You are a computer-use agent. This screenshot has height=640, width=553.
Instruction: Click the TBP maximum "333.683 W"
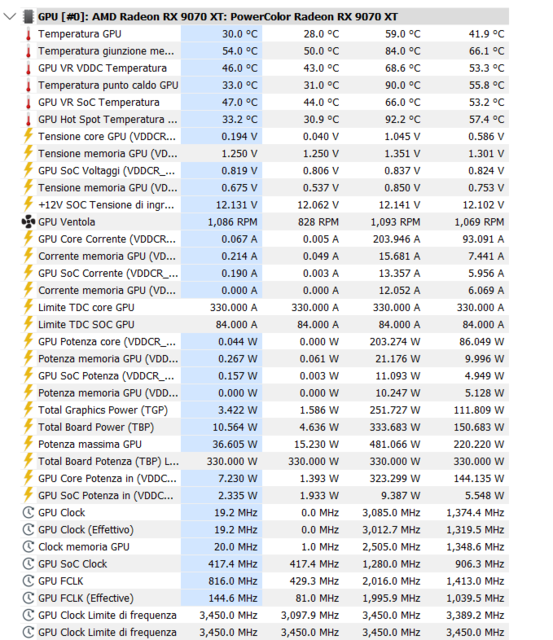click(x=395, y=427)
